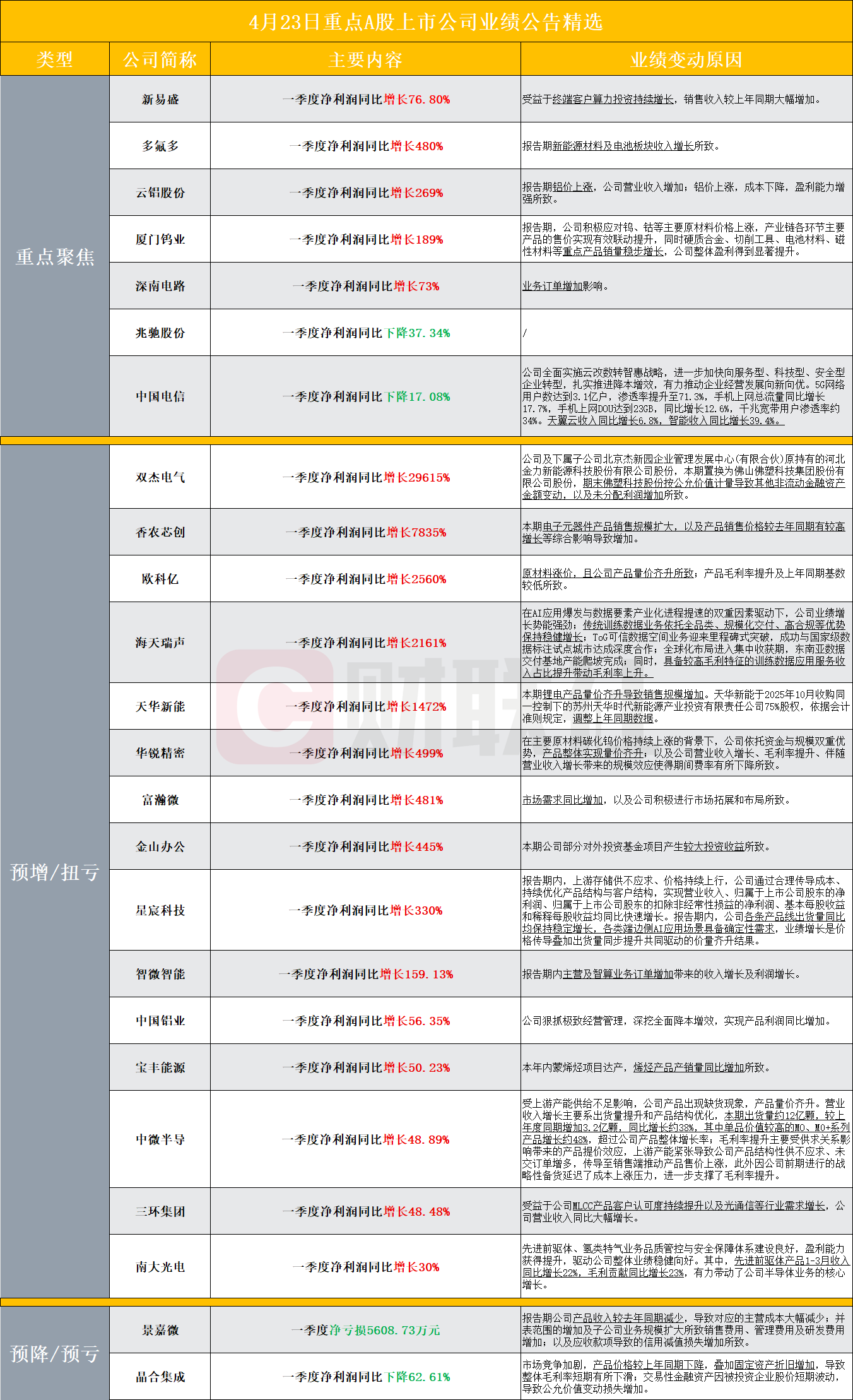Select the text 一季度净利润同比增长330%

pos(366,910)
